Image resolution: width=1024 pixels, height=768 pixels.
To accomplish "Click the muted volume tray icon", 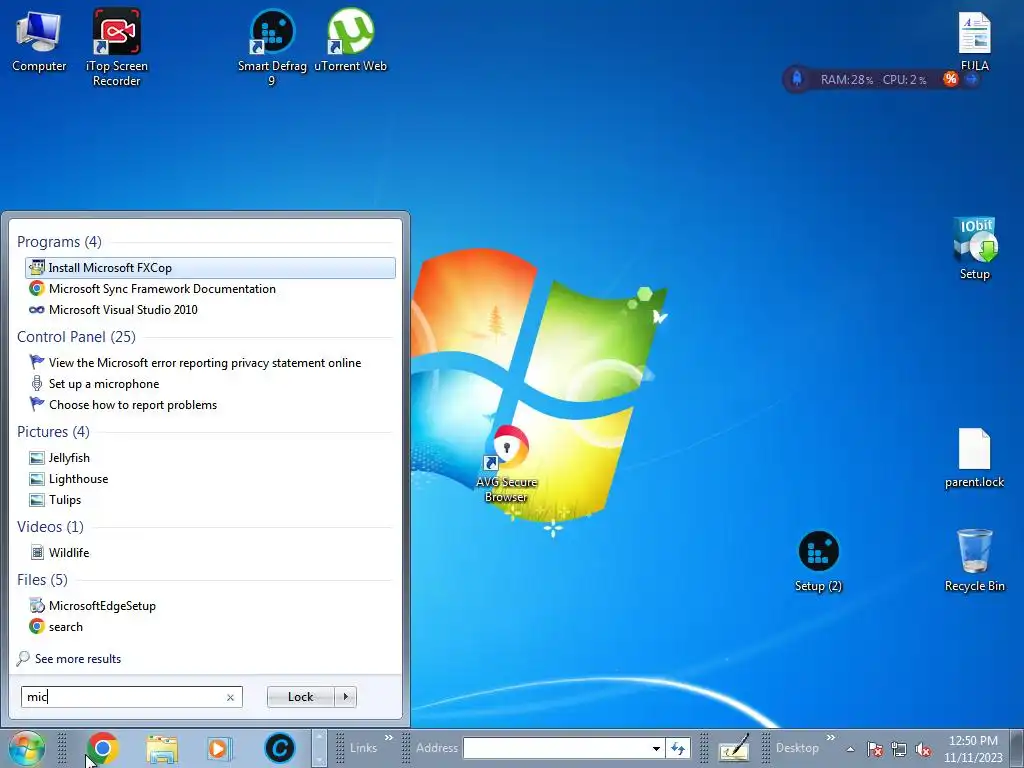I will click(923, 749).
